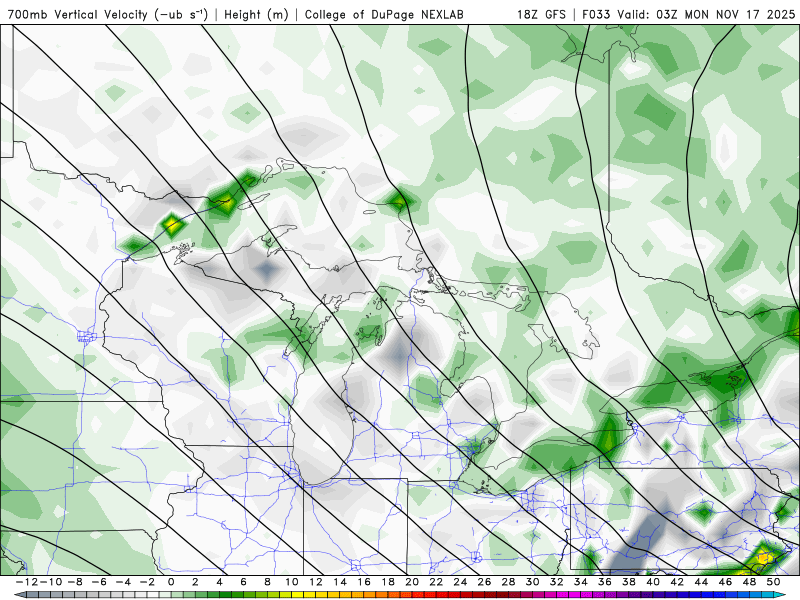Click the 12 value on color scale
This screenshot has height=600, width=800.
click(x=316, y=582)
